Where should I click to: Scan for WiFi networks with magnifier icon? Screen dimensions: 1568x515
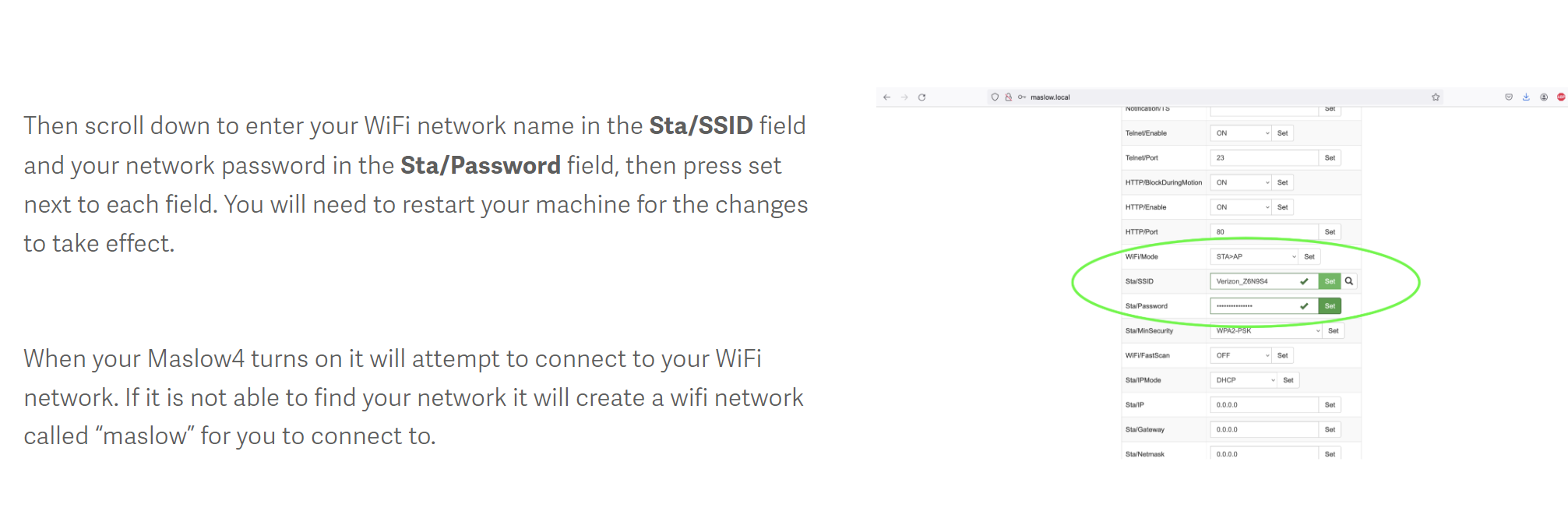tap(1349, 281)
